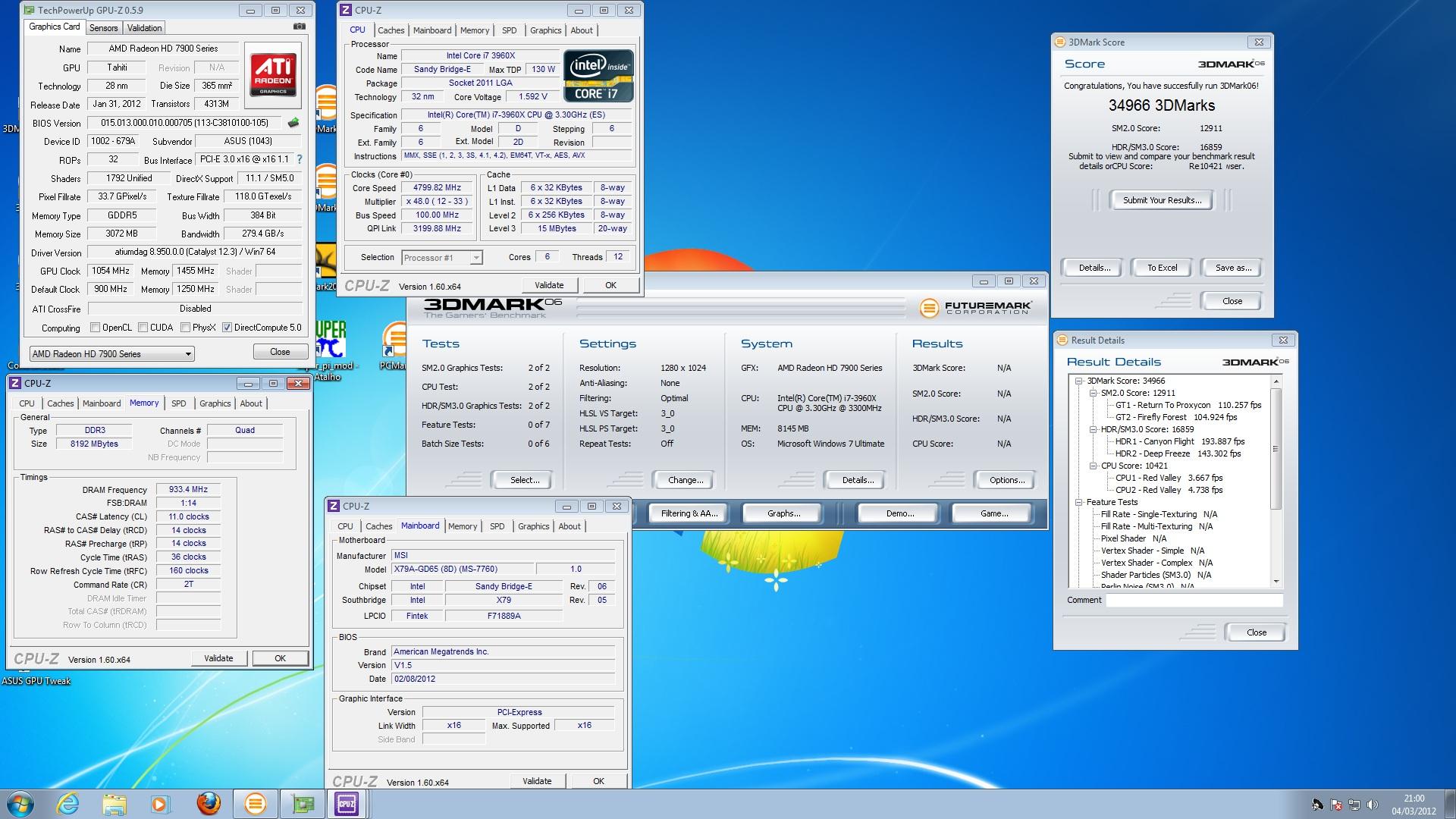Viewport: 1456px width, 819px height.
Task: Uncheck the DirectCompute 5.0 checkbox
Action: [227, 328]
